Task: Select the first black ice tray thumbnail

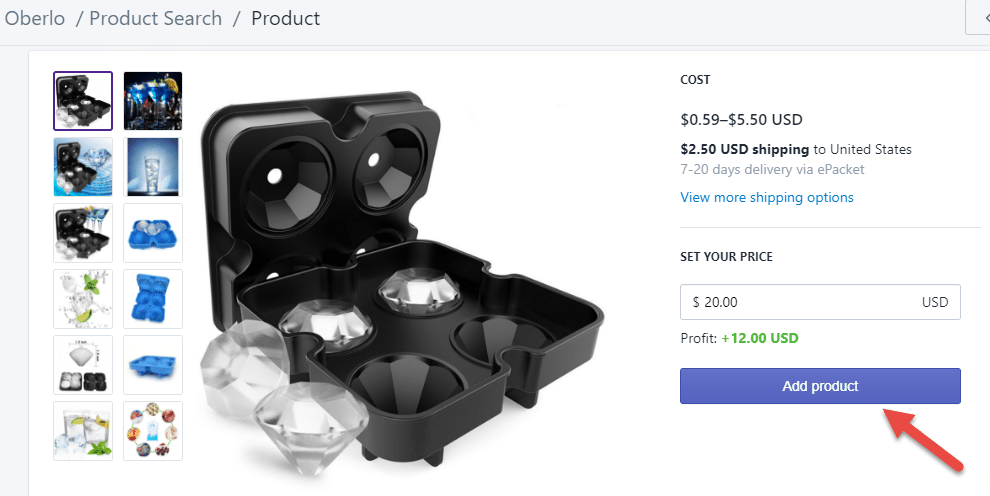Action: click(x=83, y=101)
